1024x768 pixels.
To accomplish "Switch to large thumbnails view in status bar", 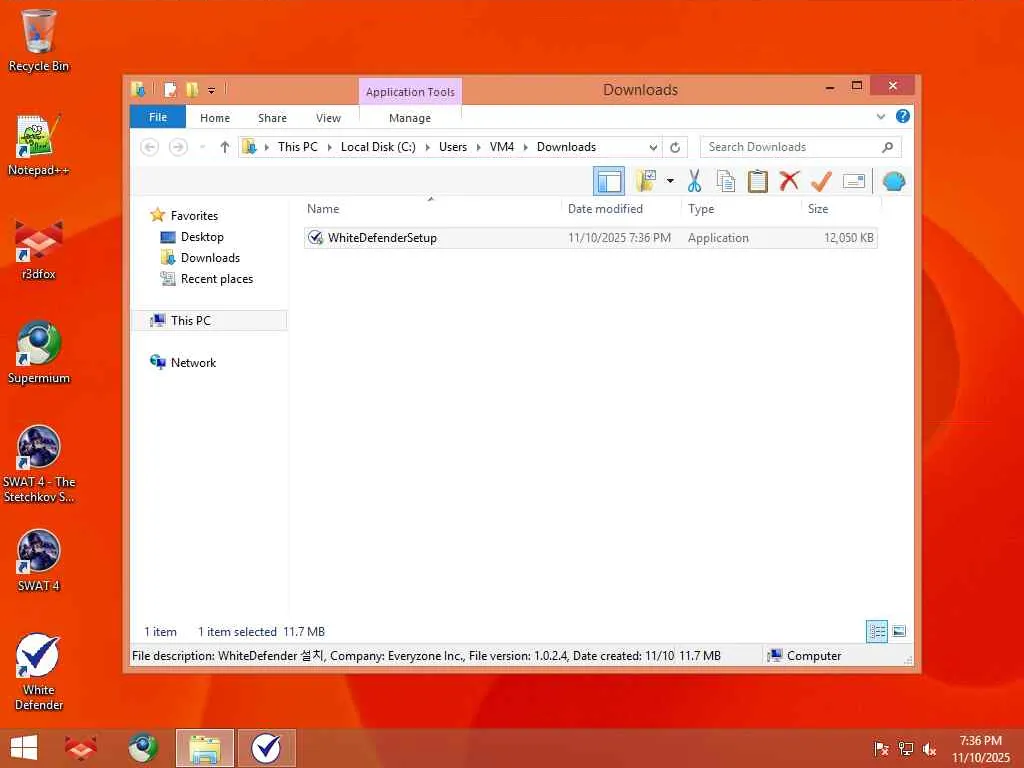I will (x=899, y=632).
